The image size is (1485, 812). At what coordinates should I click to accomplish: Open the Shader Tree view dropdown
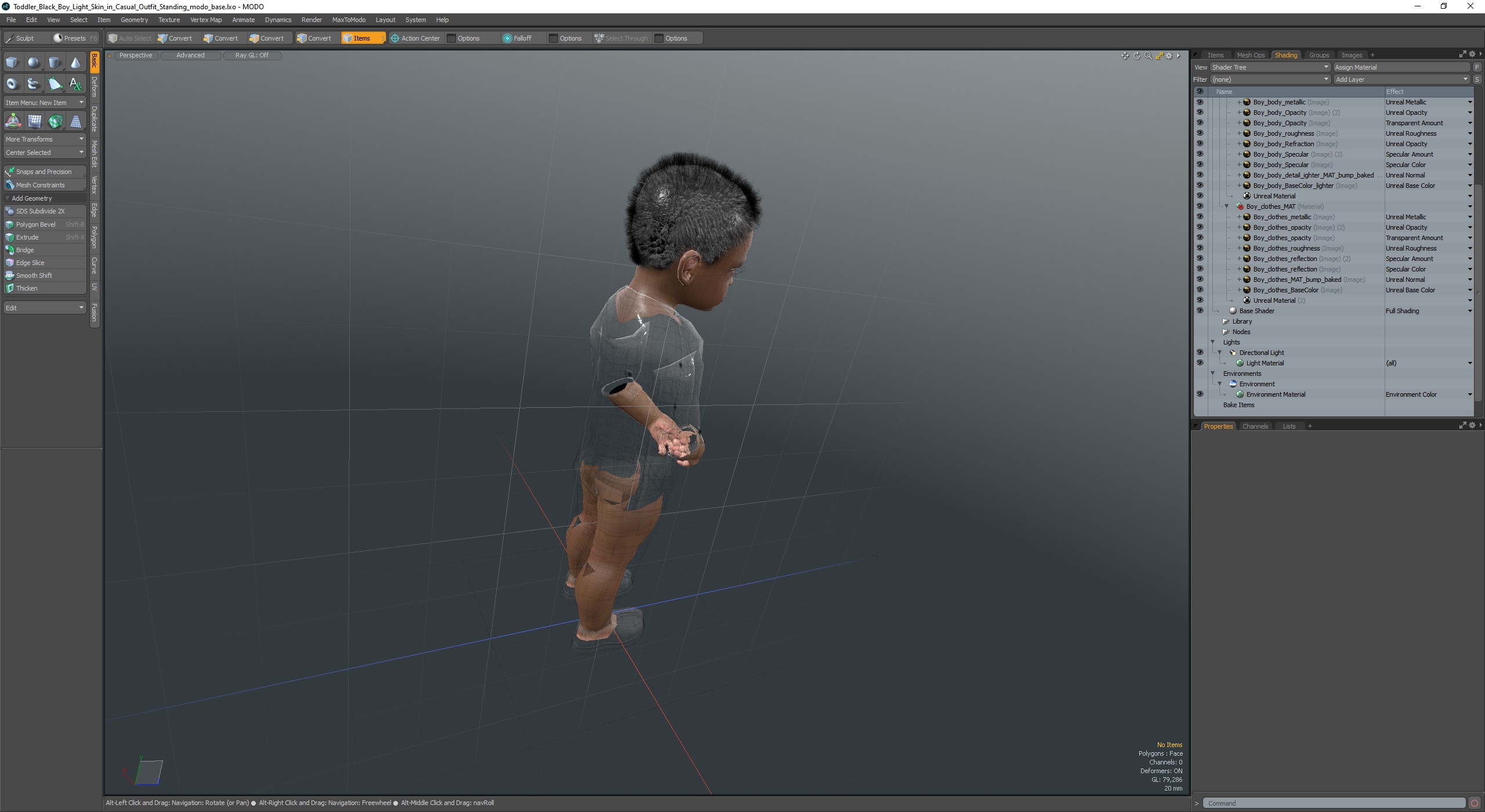pyautogui.click(x=1270, y=67)
